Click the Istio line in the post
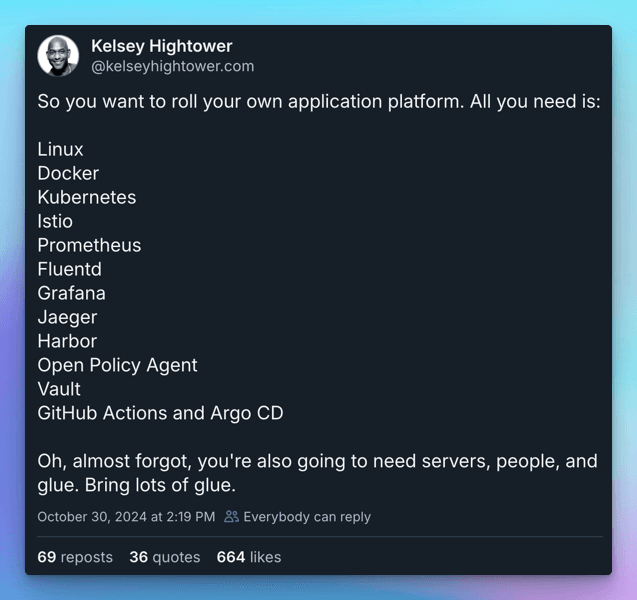Screen dimensions: 637x600 55,221
